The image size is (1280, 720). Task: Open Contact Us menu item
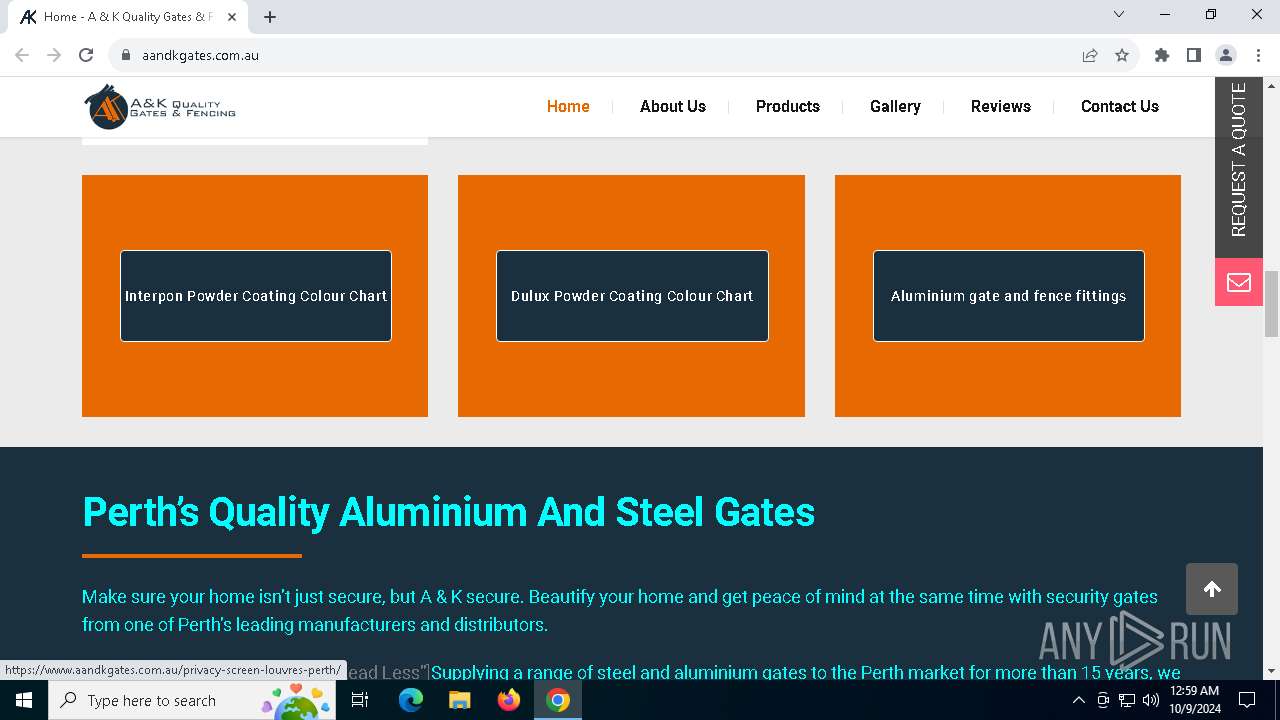point(1120,106)
